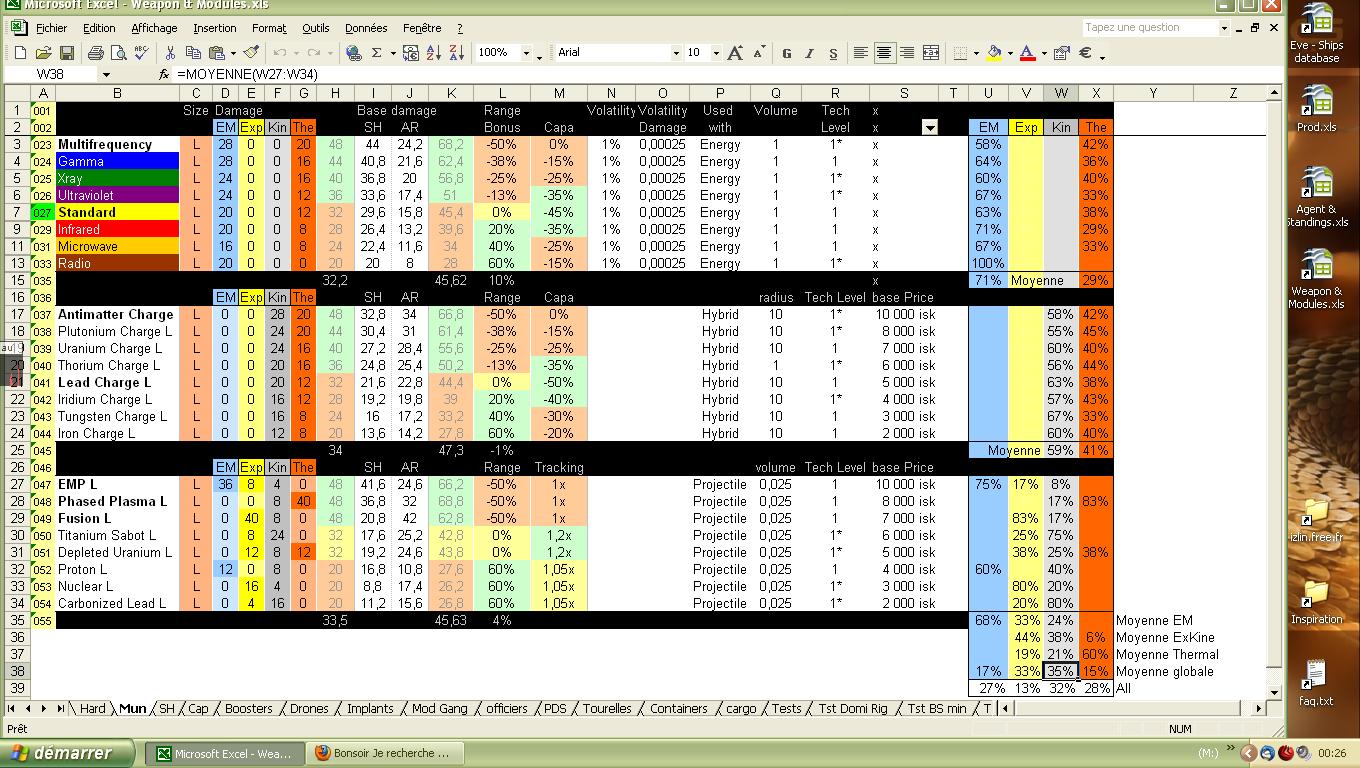The width and height of the screenshot is (1360, 768).
Task: Sort descending Z to A
Action: (456, 53)
